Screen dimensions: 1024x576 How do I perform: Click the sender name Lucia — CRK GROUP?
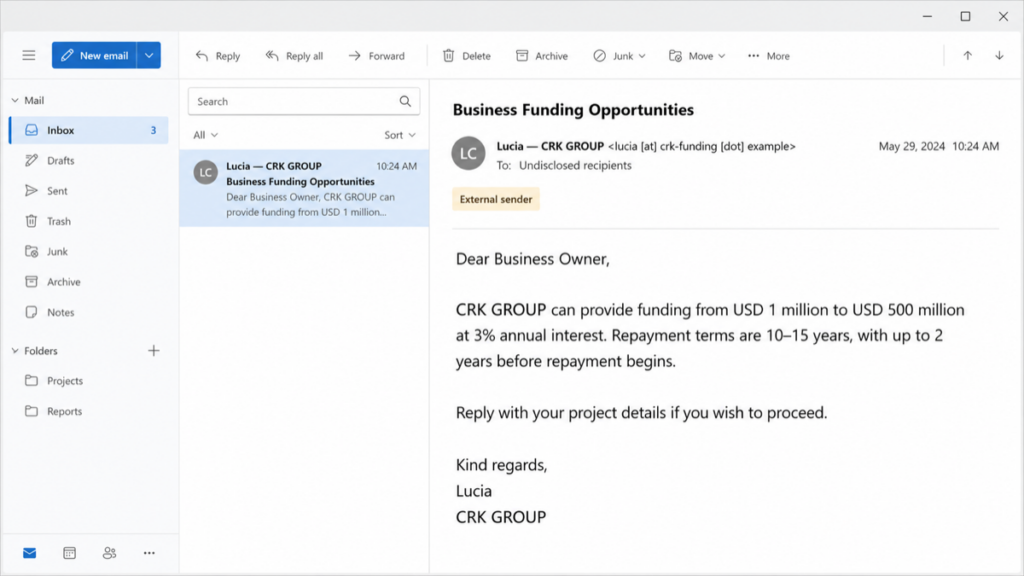(550, 146)
